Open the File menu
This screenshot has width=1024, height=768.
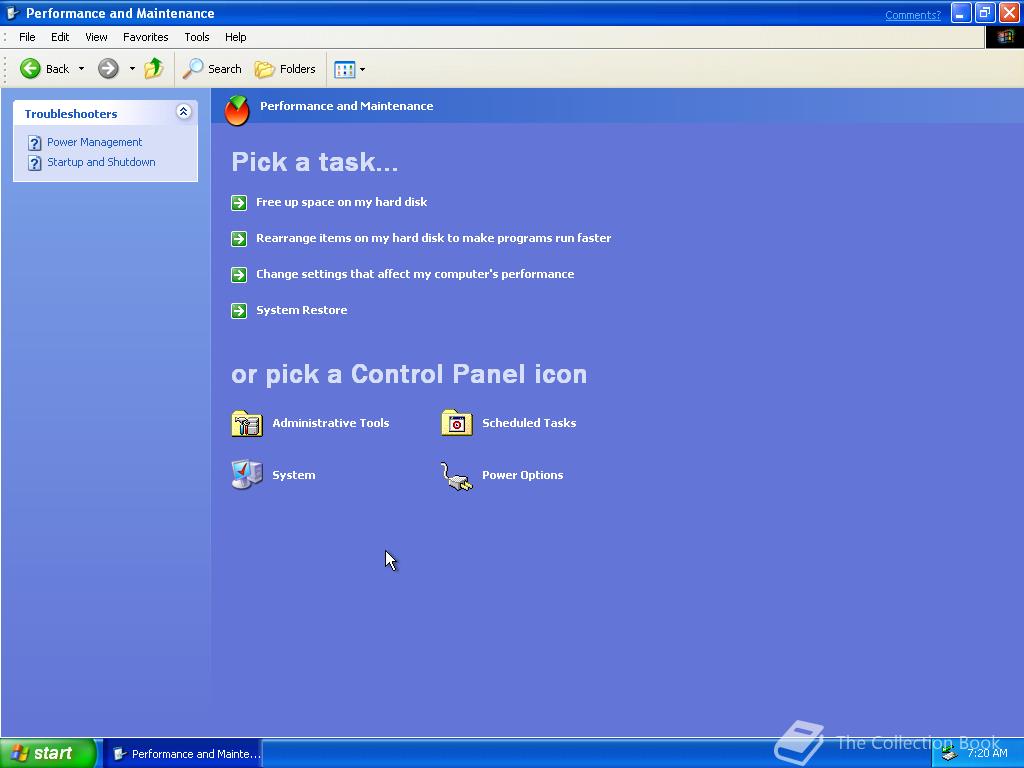[x=27, y=37]
